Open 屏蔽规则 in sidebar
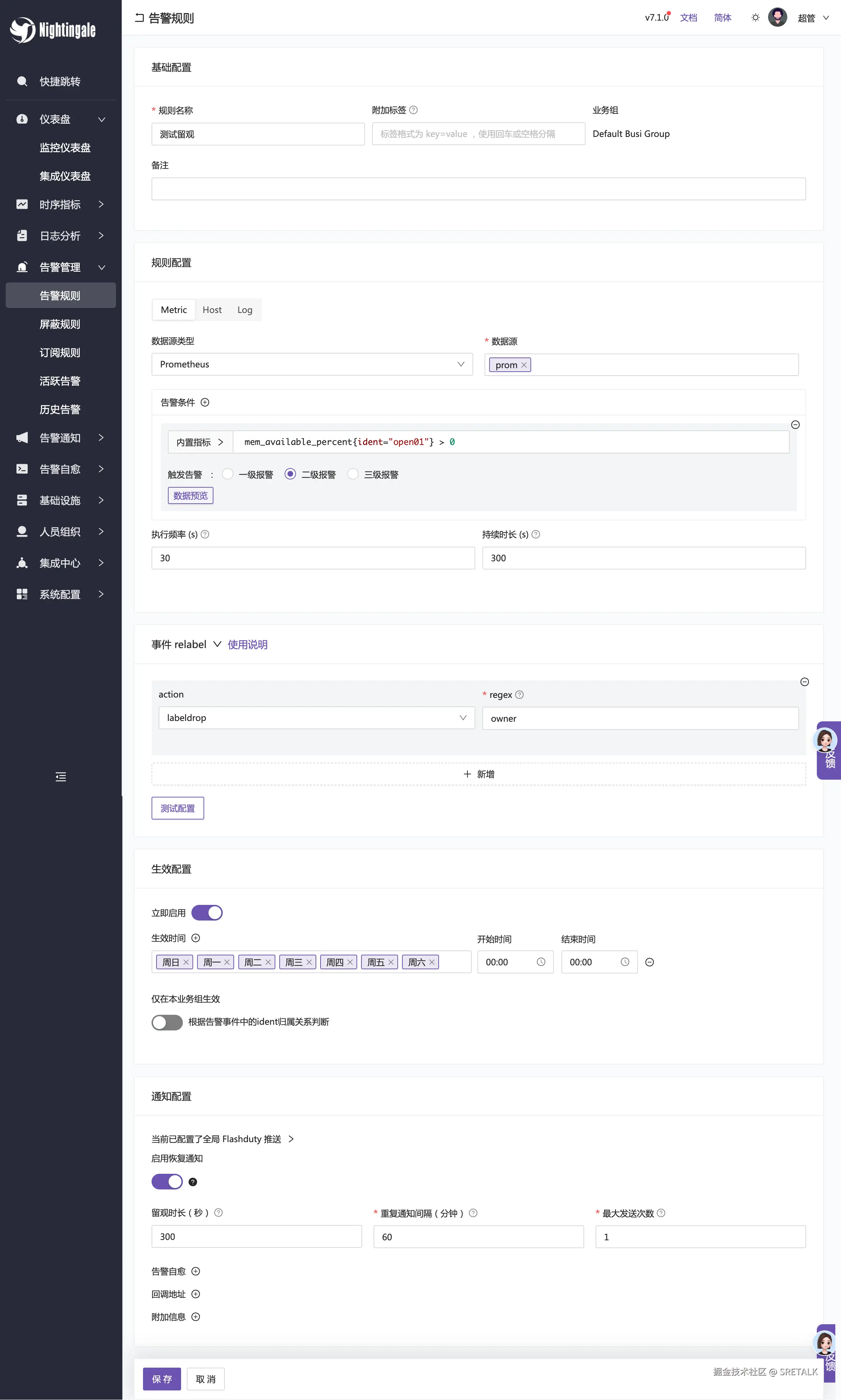This screenshot has height=1400, width=841. (x=59, y=324)
